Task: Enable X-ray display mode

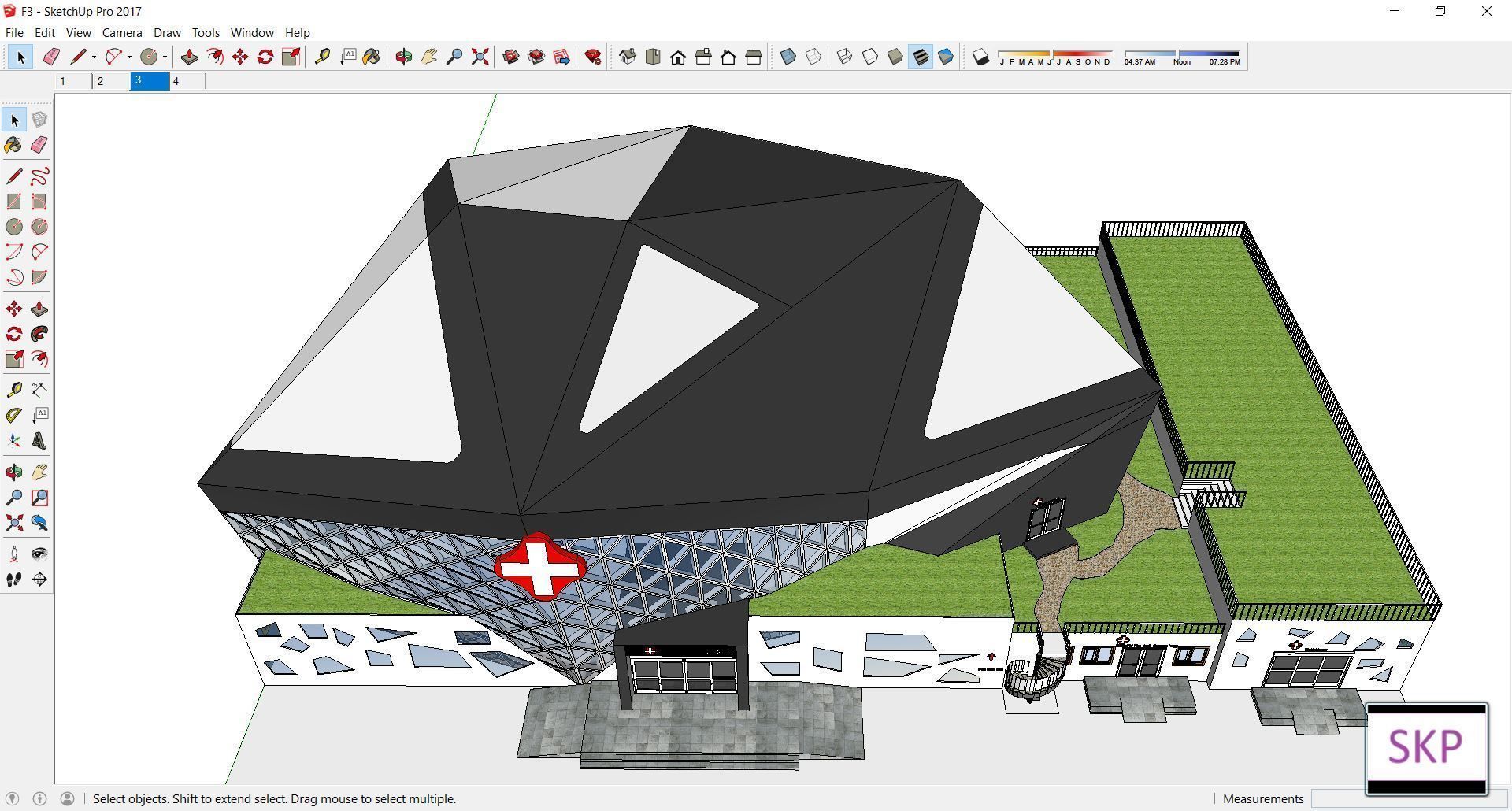Action: (788, 57)
